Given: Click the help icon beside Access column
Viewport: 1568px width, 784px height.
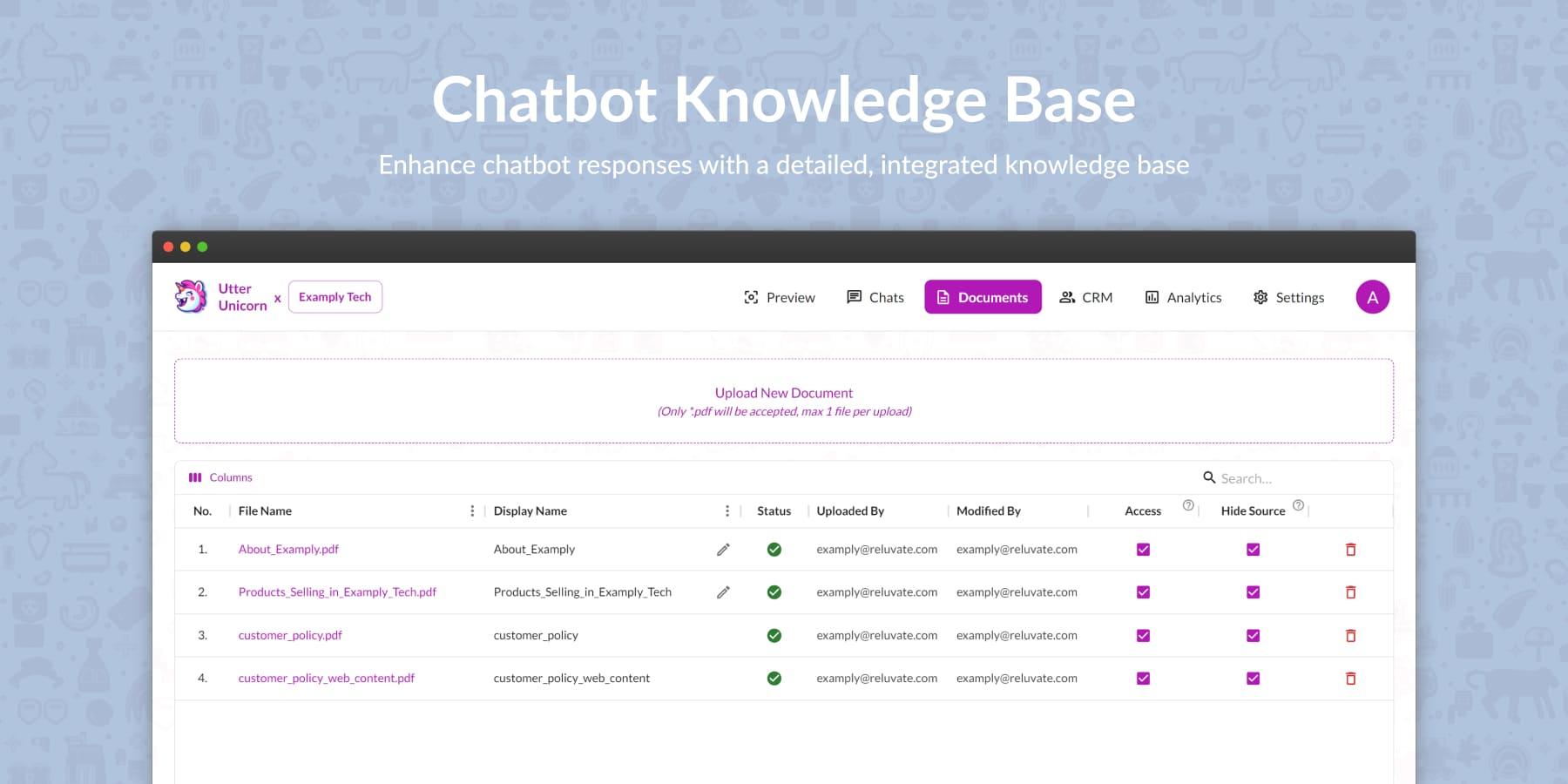Looking at the screenshot, I should (x=1188, y=505).
